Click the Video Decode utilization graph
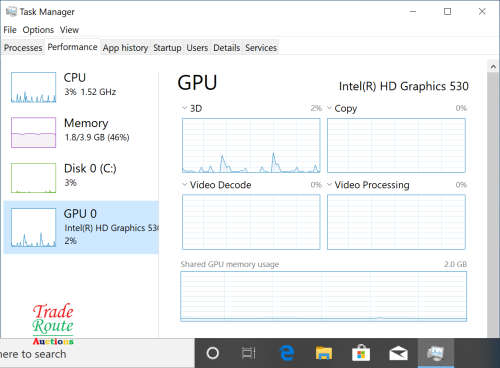The image size is (500, 368). click(251, 222)
